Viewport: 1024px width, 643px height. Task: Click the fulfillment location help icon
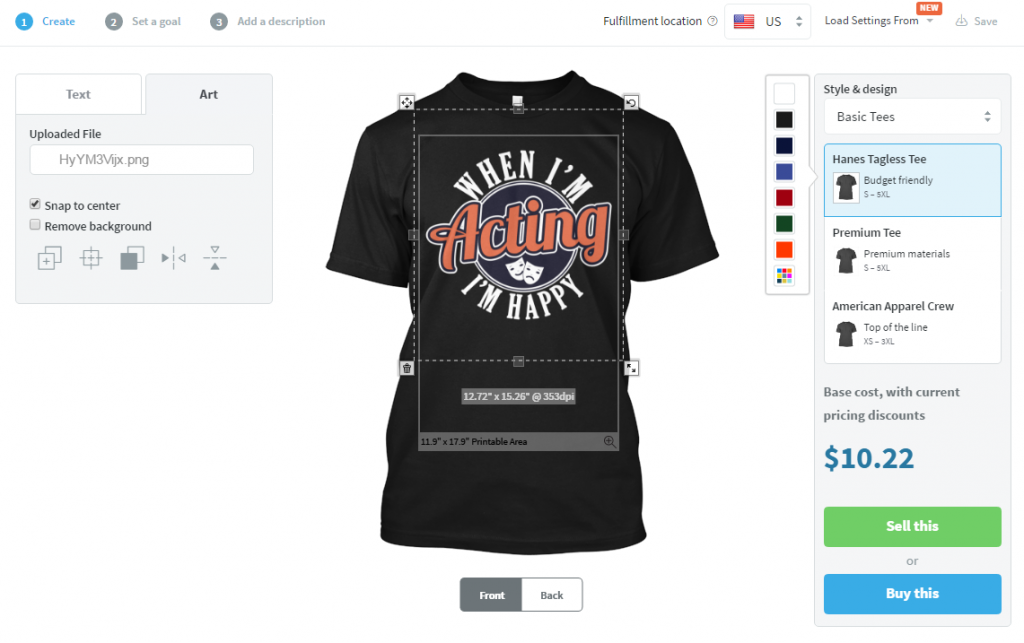coord(712,21)
